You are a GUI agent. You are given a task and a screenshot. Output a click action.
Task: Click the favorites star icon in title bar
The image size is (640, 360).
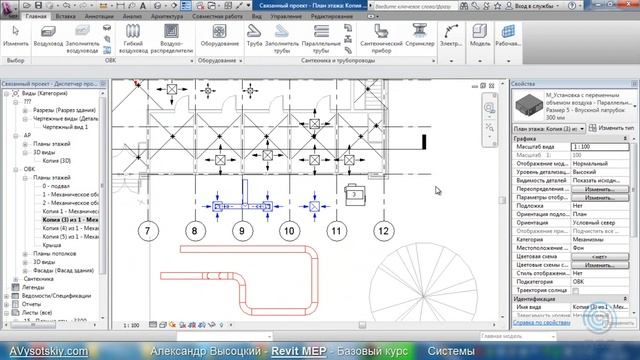tap(498, 6)
